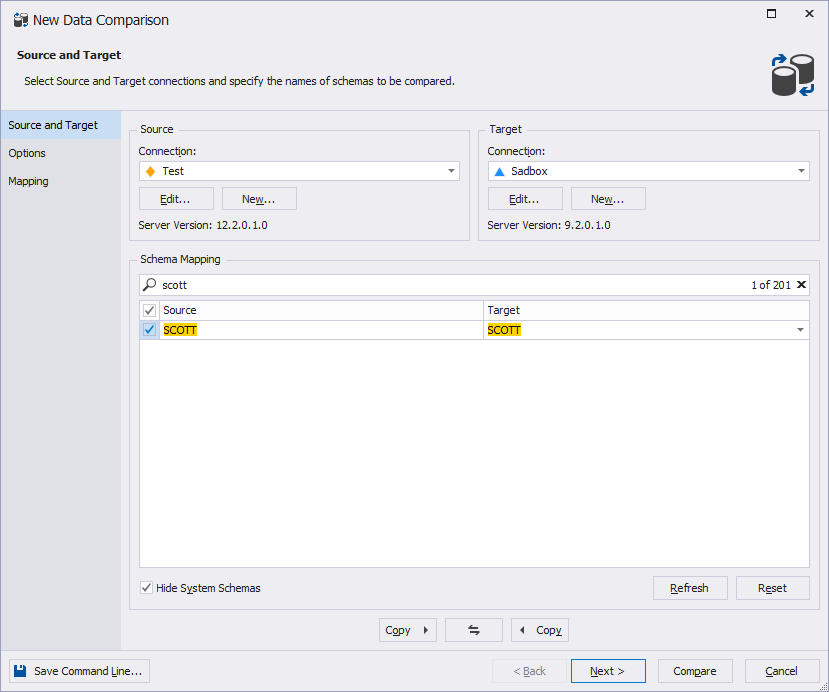Screen dimensions: 829x692
Task: Expand the Source connection dropdown
Action: (x=451, y=171)
